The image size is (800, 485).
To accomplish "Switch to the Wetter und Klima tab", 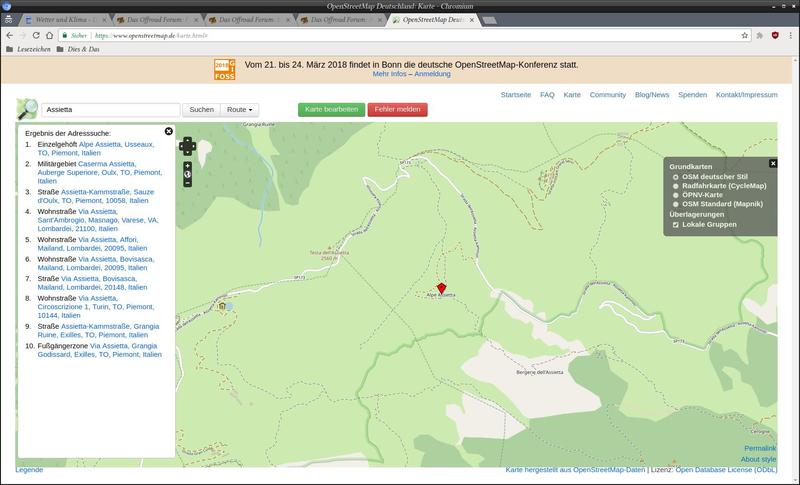I will [65, 20].
